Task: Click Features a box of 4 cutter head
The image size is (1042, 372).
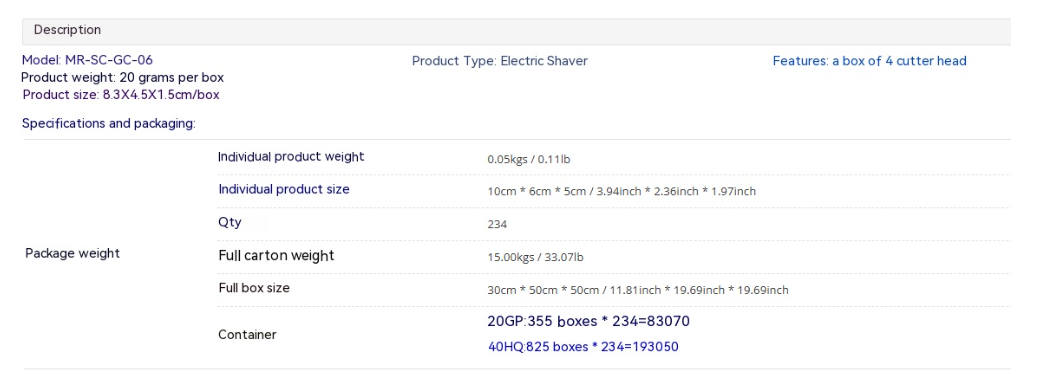Action: click(869, 61)
